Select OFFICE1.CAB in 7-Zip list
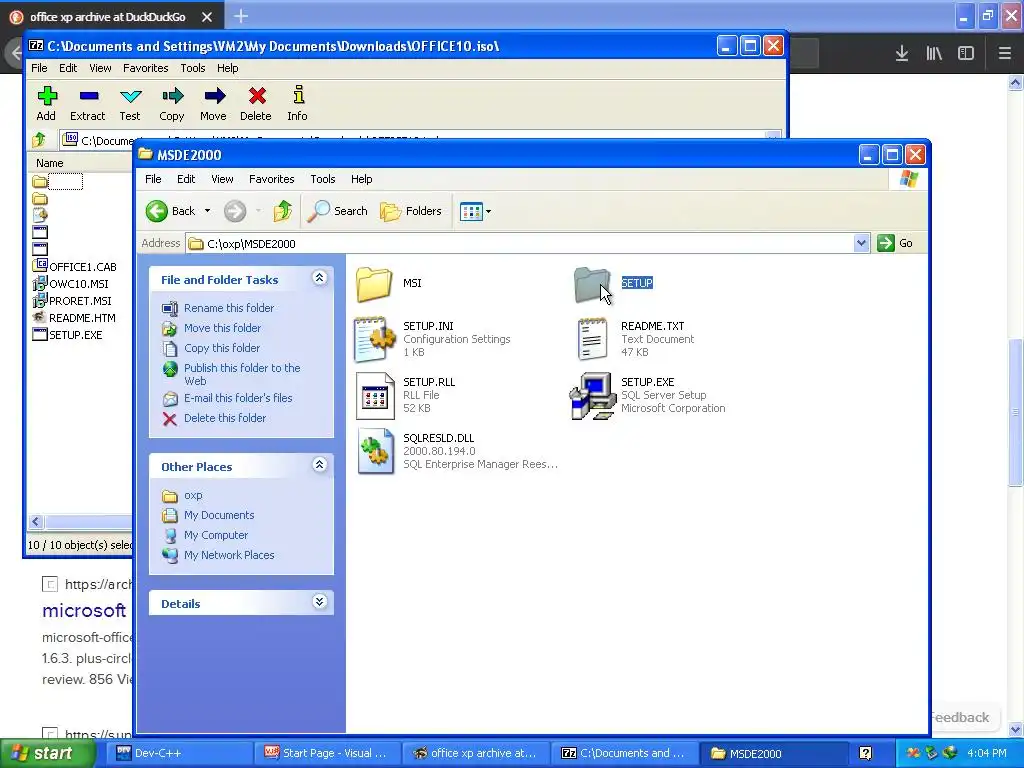 point(82,266)
